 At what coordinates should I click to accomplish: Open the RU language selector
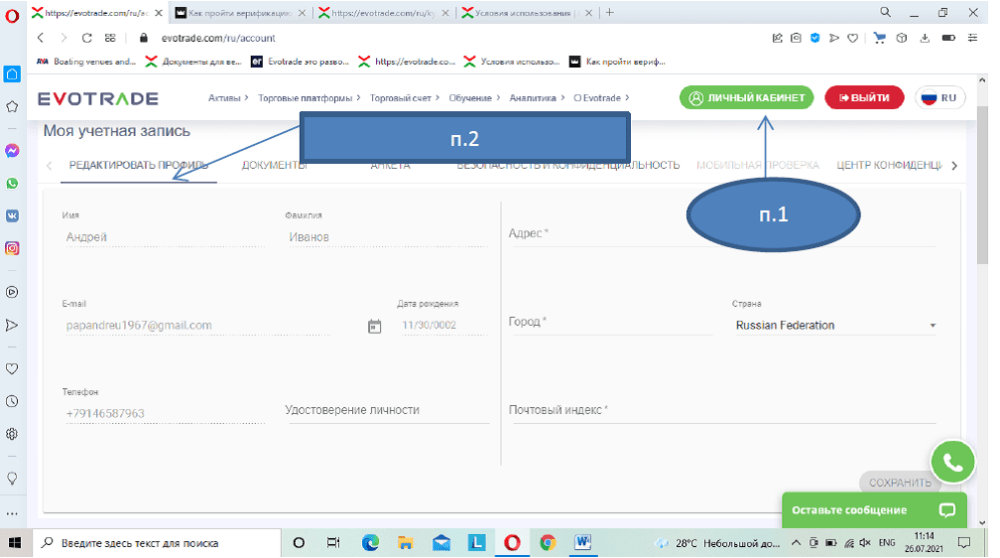tap(939, 98)
